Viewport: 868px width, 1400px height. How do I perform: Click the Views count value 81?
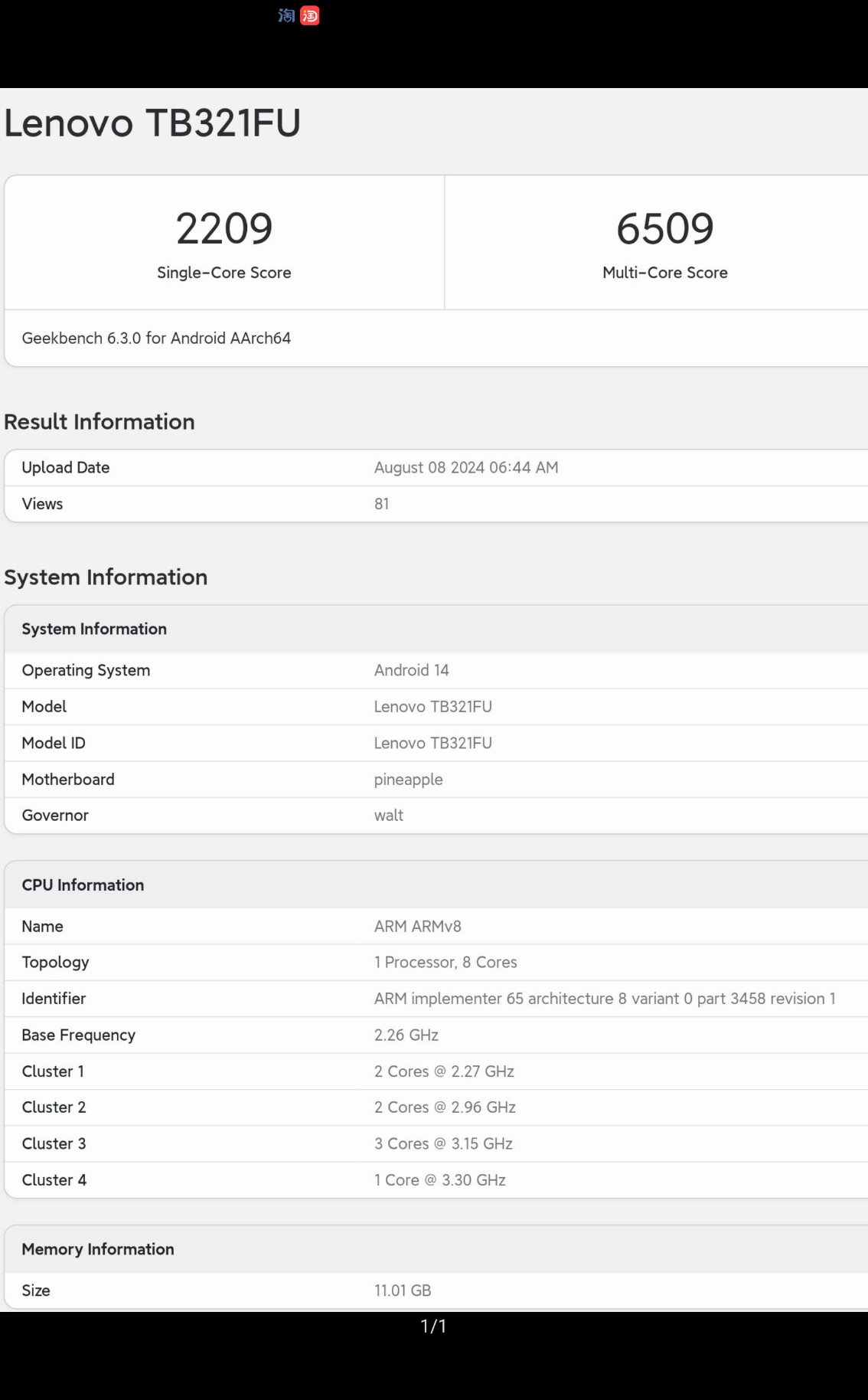tap(381, 504)
